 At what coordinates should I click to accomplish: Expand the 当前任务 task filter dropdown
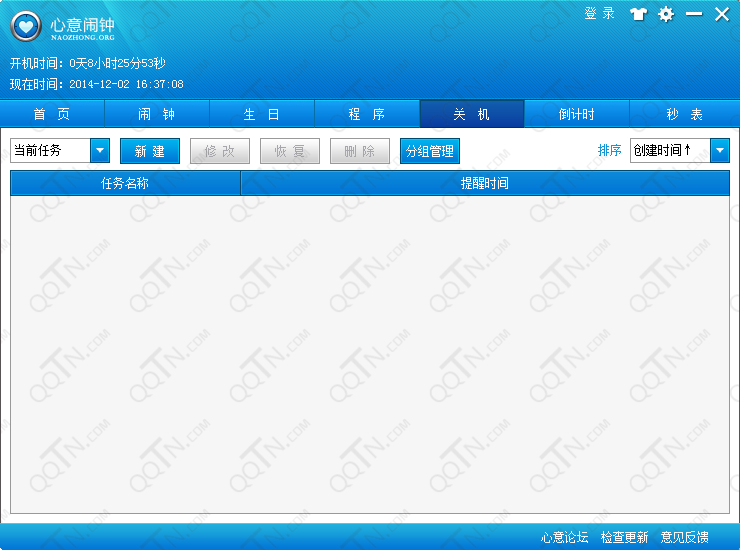(x=100, y=151)
